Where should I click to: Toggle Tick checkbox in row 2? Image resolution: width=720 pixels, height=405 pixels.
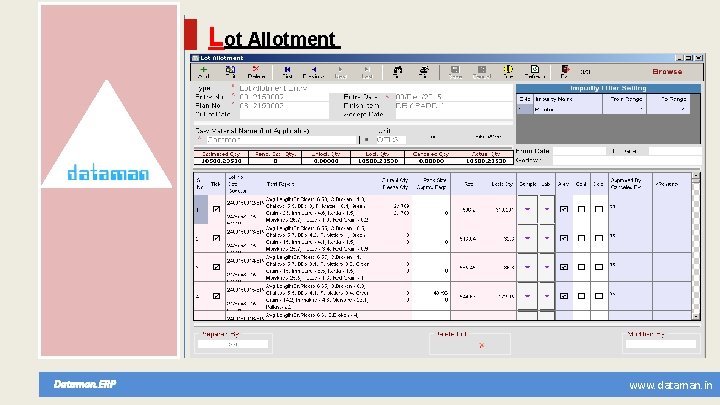[x=216, y=238]
